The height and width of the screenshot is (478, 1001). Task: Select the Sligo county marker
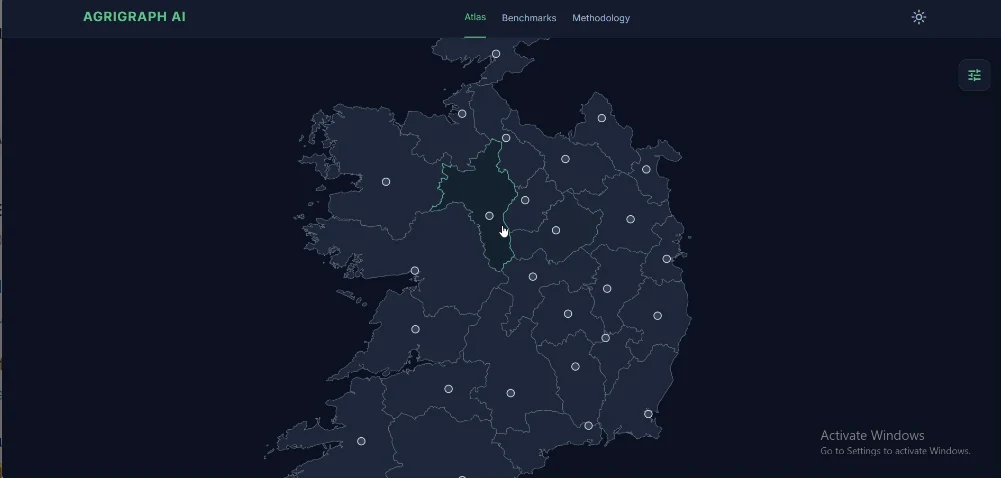(x=462, y=114)
